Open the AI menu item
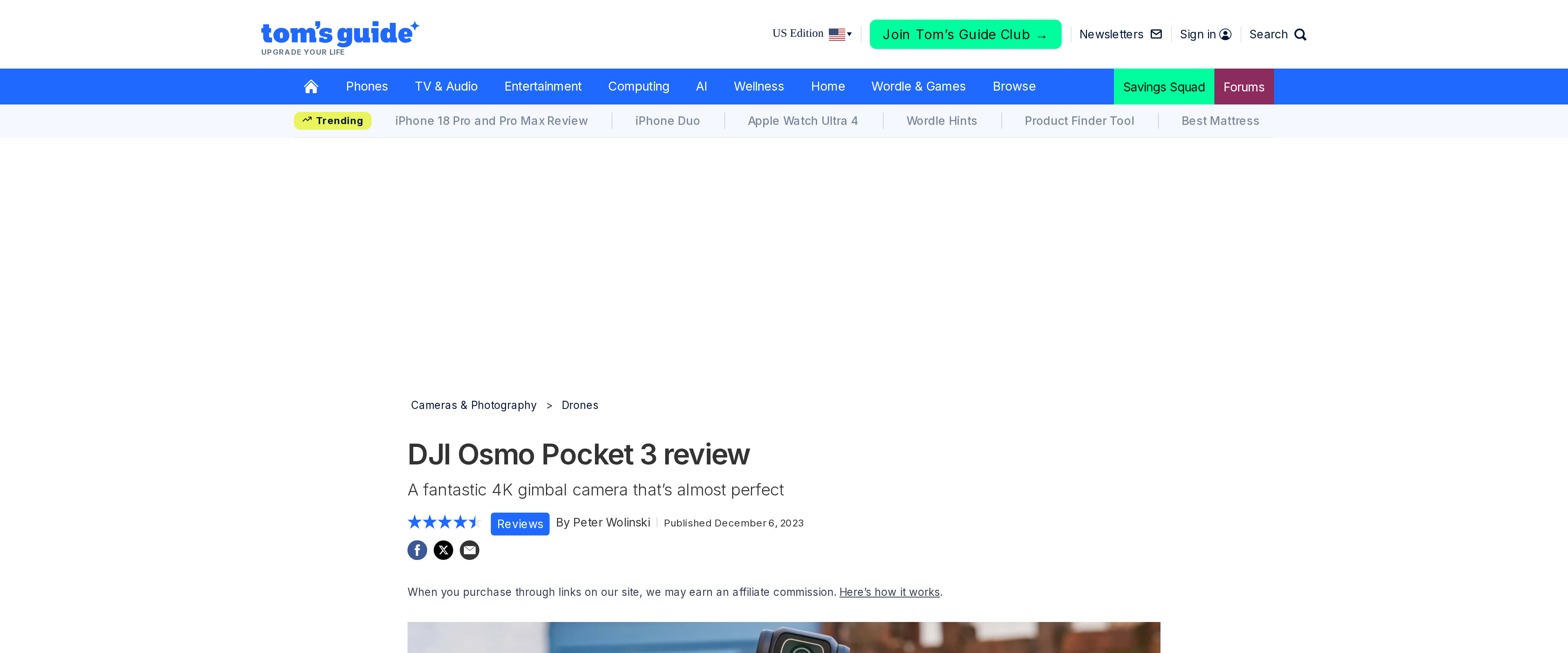 tap(701, 87)
